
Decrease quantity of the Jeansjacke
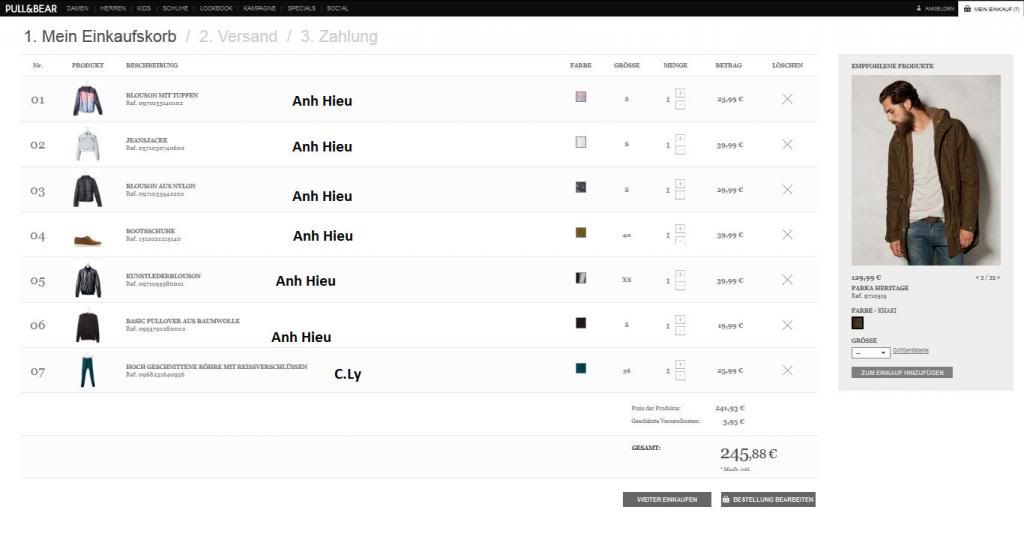point(680,150)
